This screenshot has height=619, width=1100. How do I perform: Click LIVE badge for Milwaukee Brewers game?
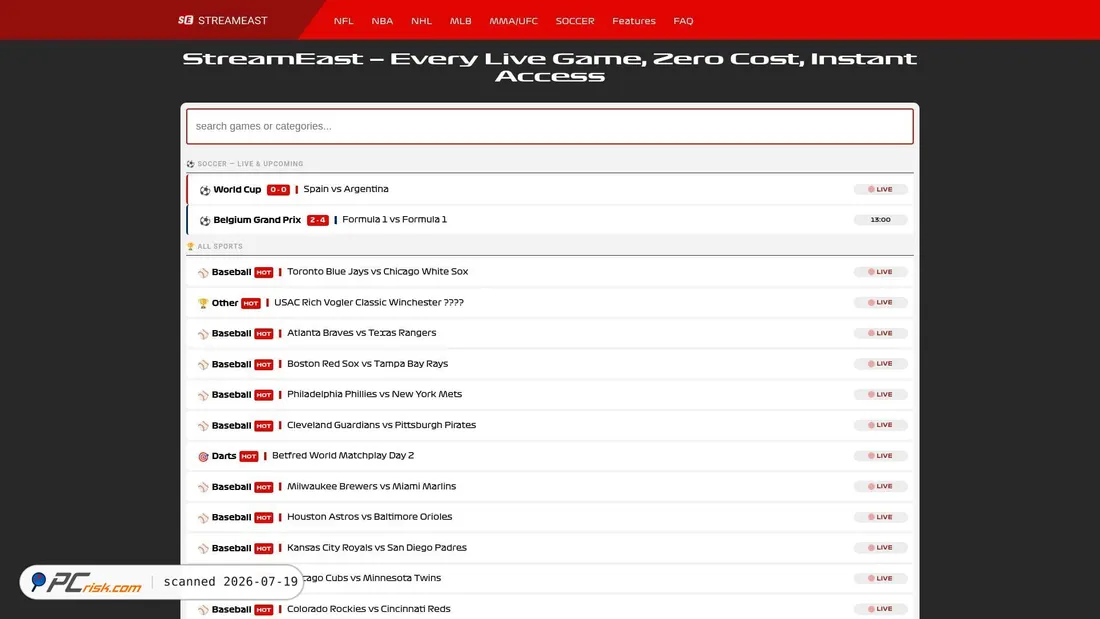(x=880, y=486)
